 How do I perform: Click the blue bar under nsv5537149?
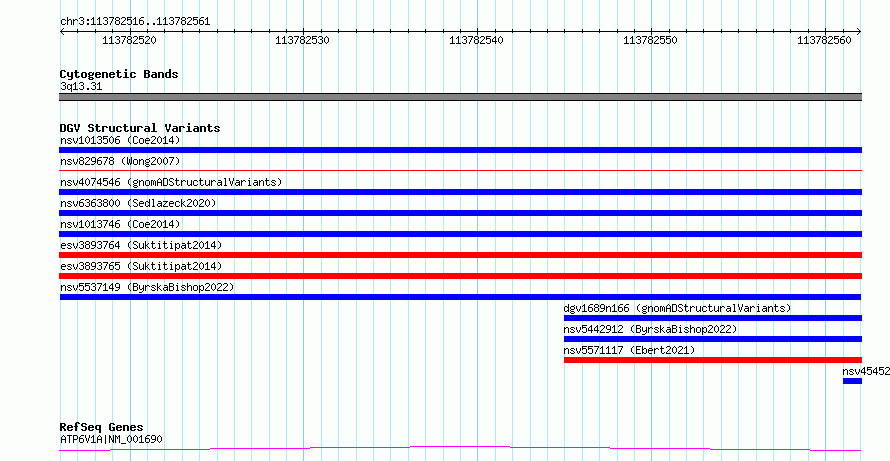(x=460, y=297)
